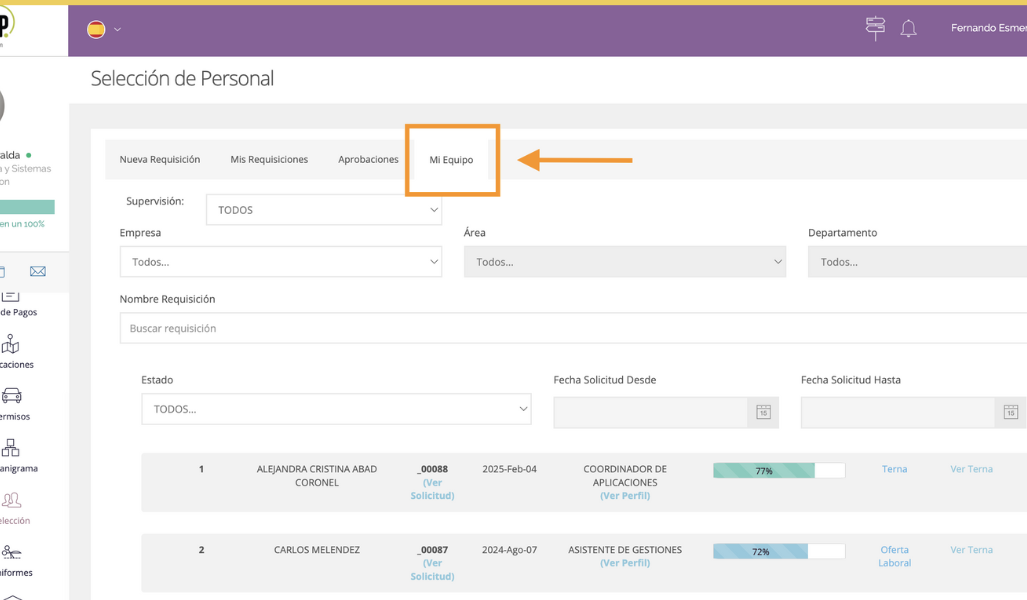Click requisition number _00087

432,550
